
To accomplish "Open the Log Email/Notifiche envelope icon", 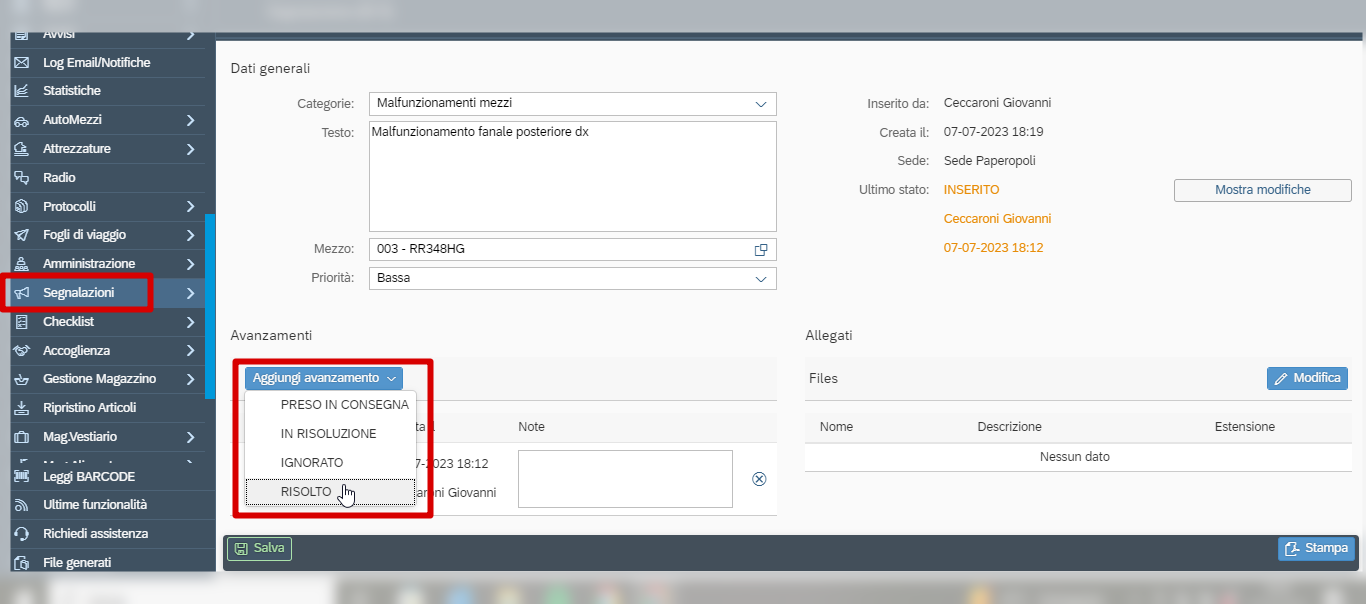I will 21,62.
